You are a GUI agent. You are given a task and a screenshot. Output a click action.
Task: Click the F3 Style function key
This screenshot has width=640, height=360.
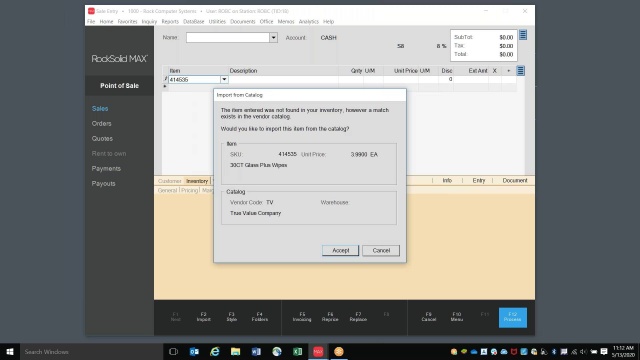(231, 317)
